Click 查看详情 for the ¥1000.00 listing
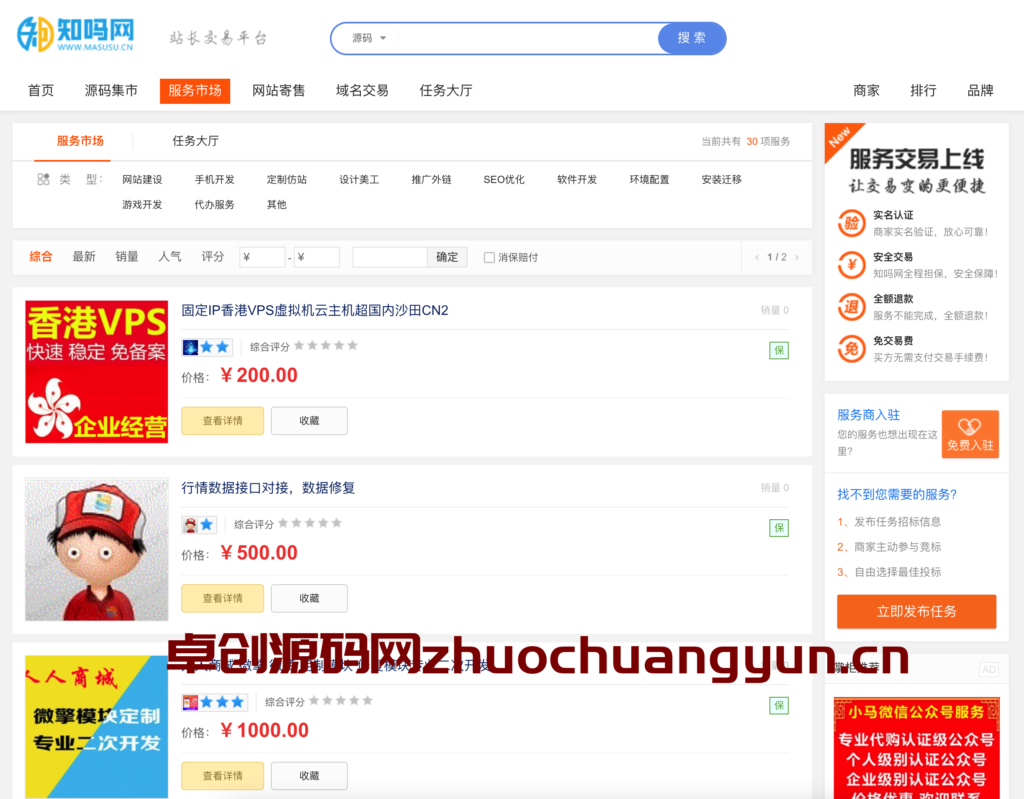Viewport: 1024px width, 799px height. tap(222, 776)
